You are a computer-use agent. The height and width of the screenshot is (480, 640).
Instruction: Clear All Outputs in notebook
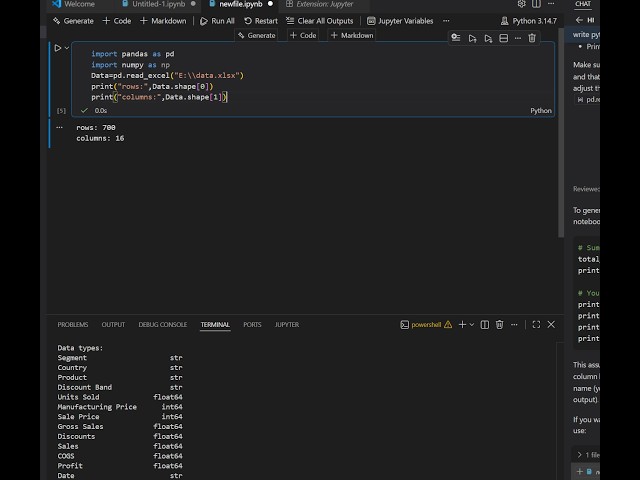pyautogui.click(x=320, y=21)
